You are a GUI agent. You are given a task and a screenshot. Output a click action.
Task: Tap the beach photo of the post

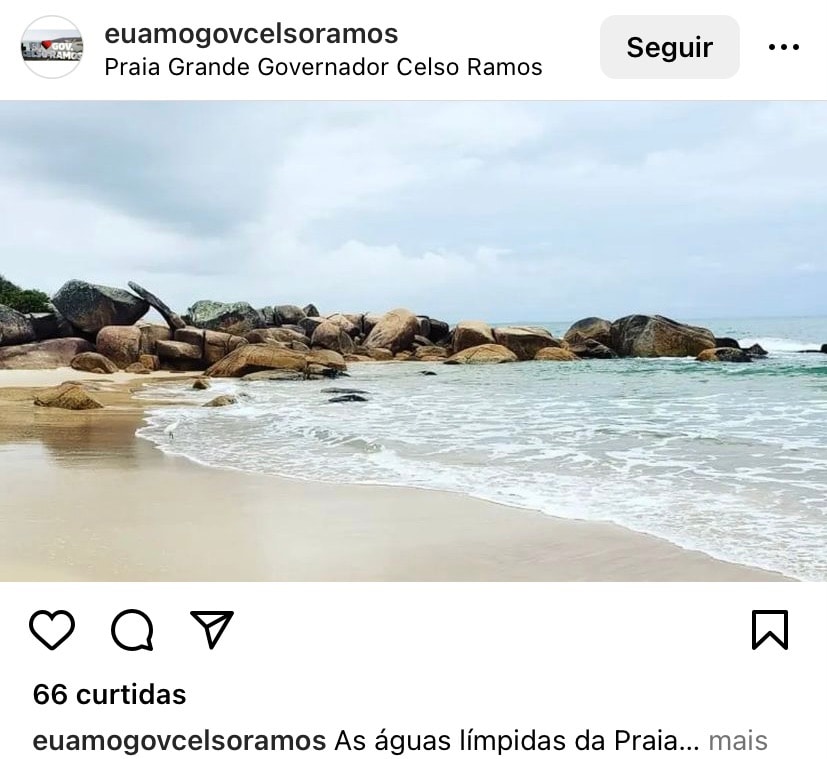[414, 341]
